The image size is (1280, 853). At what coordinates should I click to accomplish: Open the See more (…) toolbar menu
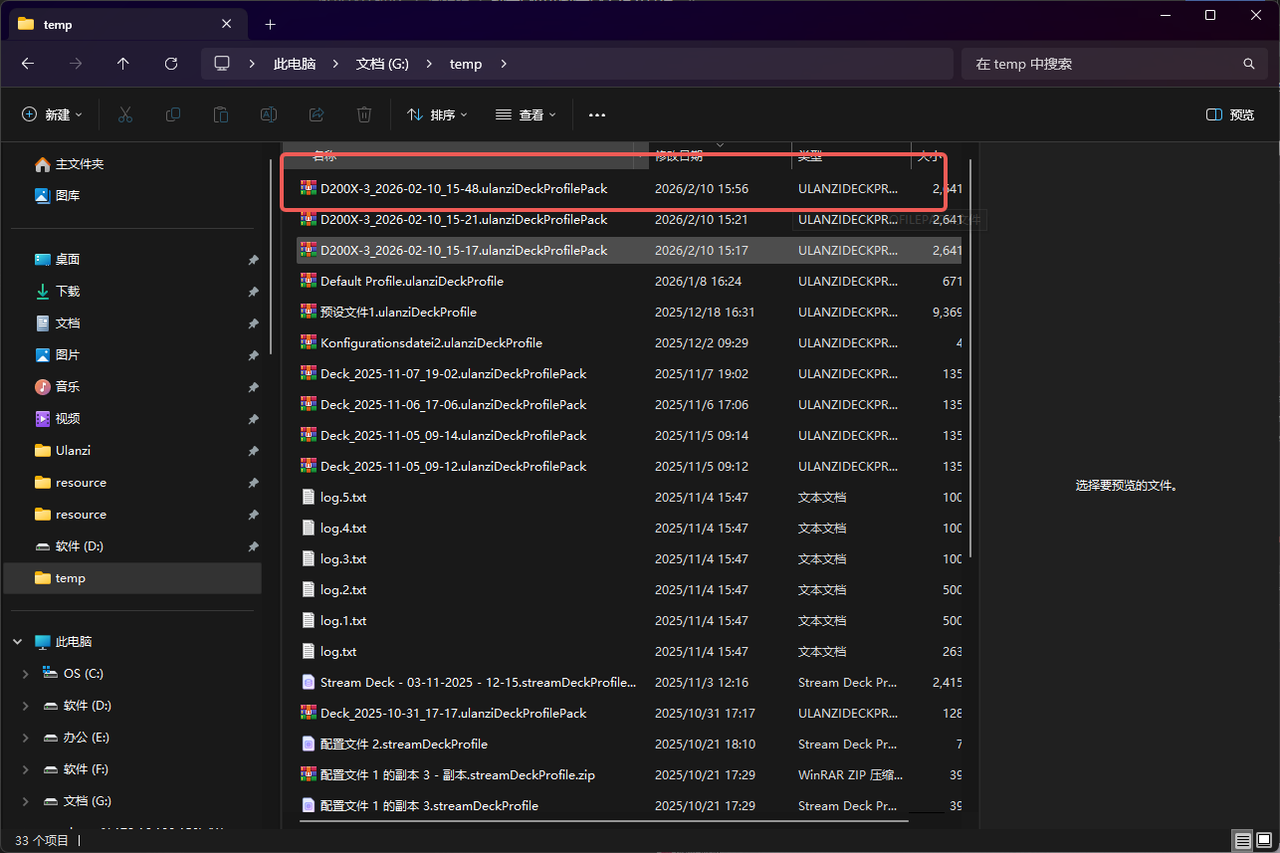point(597,115)
